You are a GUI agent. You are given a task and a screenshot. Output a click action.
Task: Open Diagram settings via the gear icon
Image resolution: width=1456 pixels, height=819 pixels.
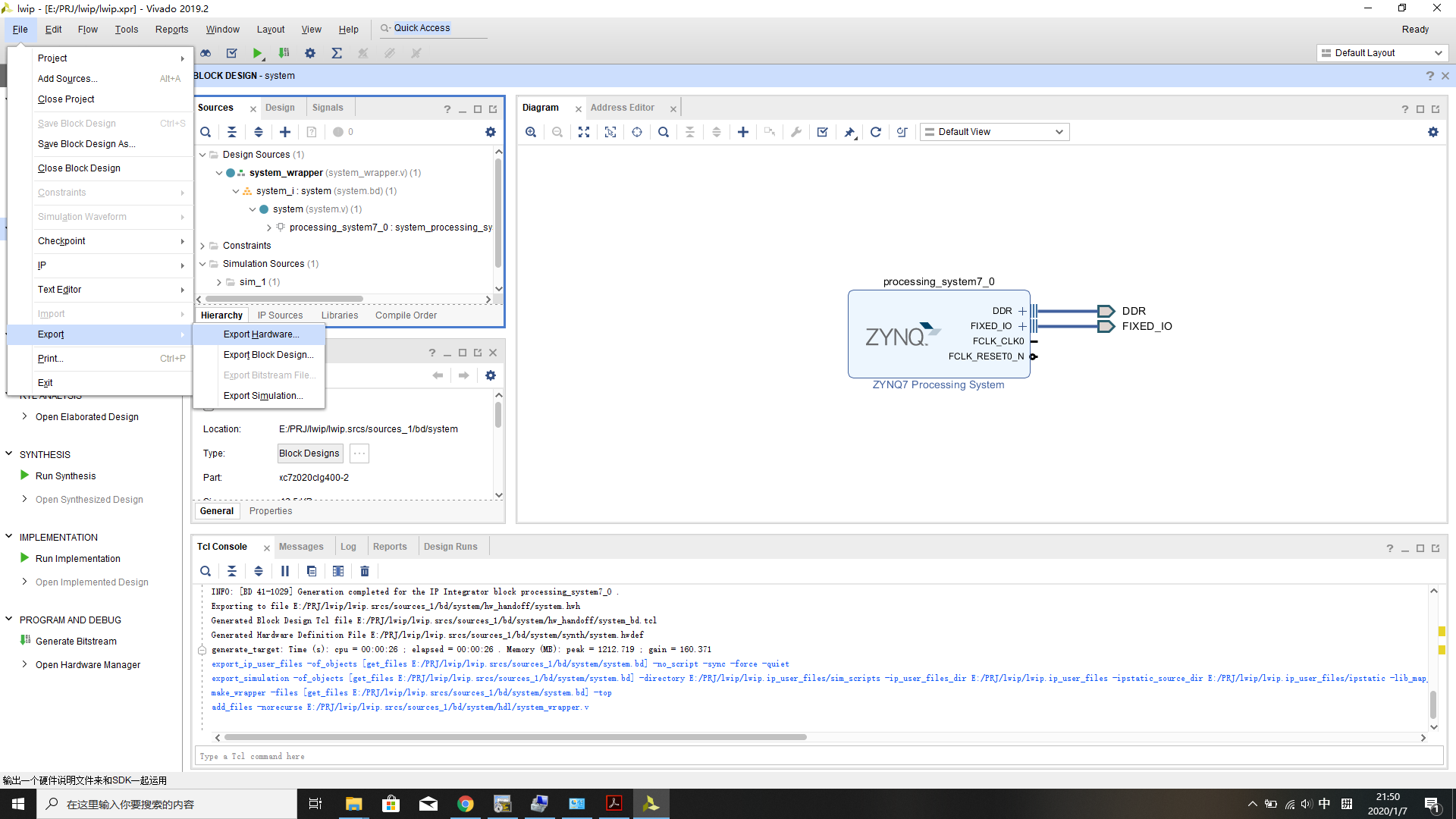pyautogui.click(x=1433, y=131)
